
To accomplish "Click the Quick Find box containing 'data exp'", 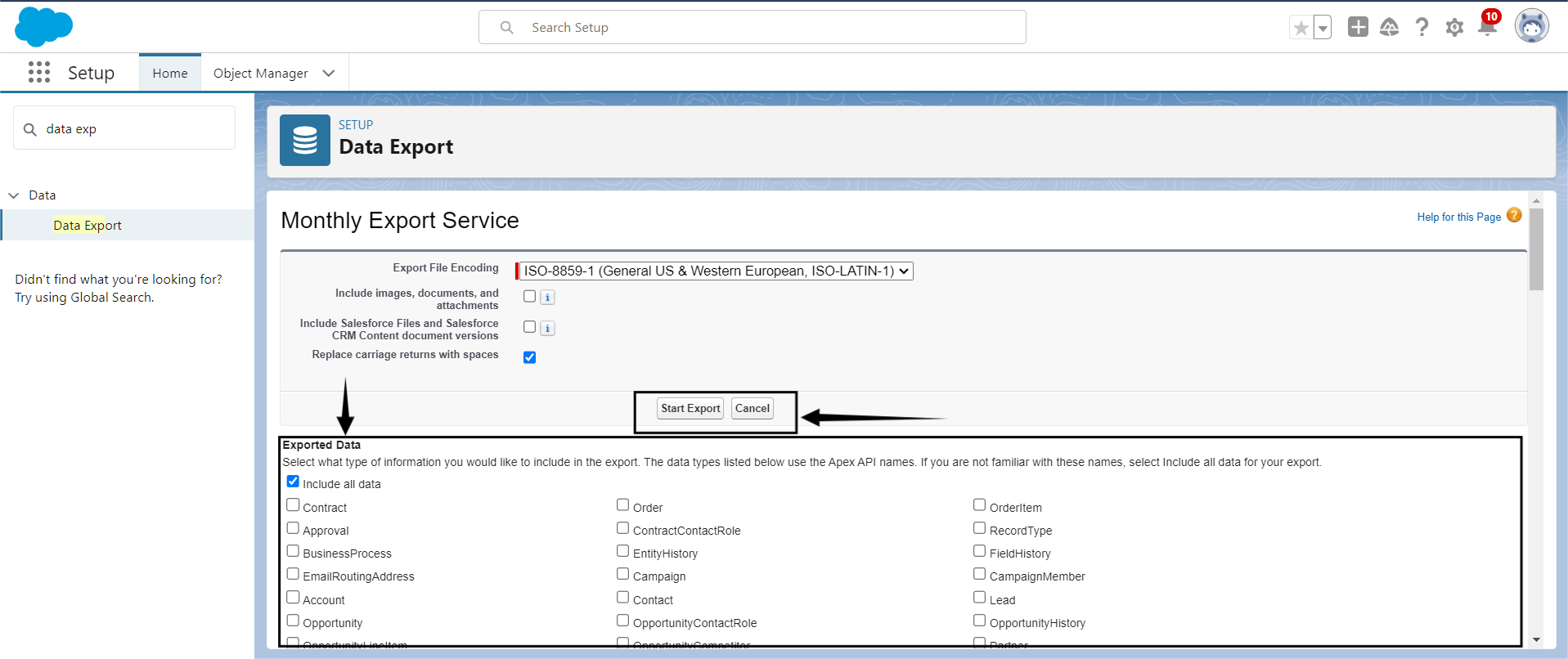I will [x=124, y=128].
